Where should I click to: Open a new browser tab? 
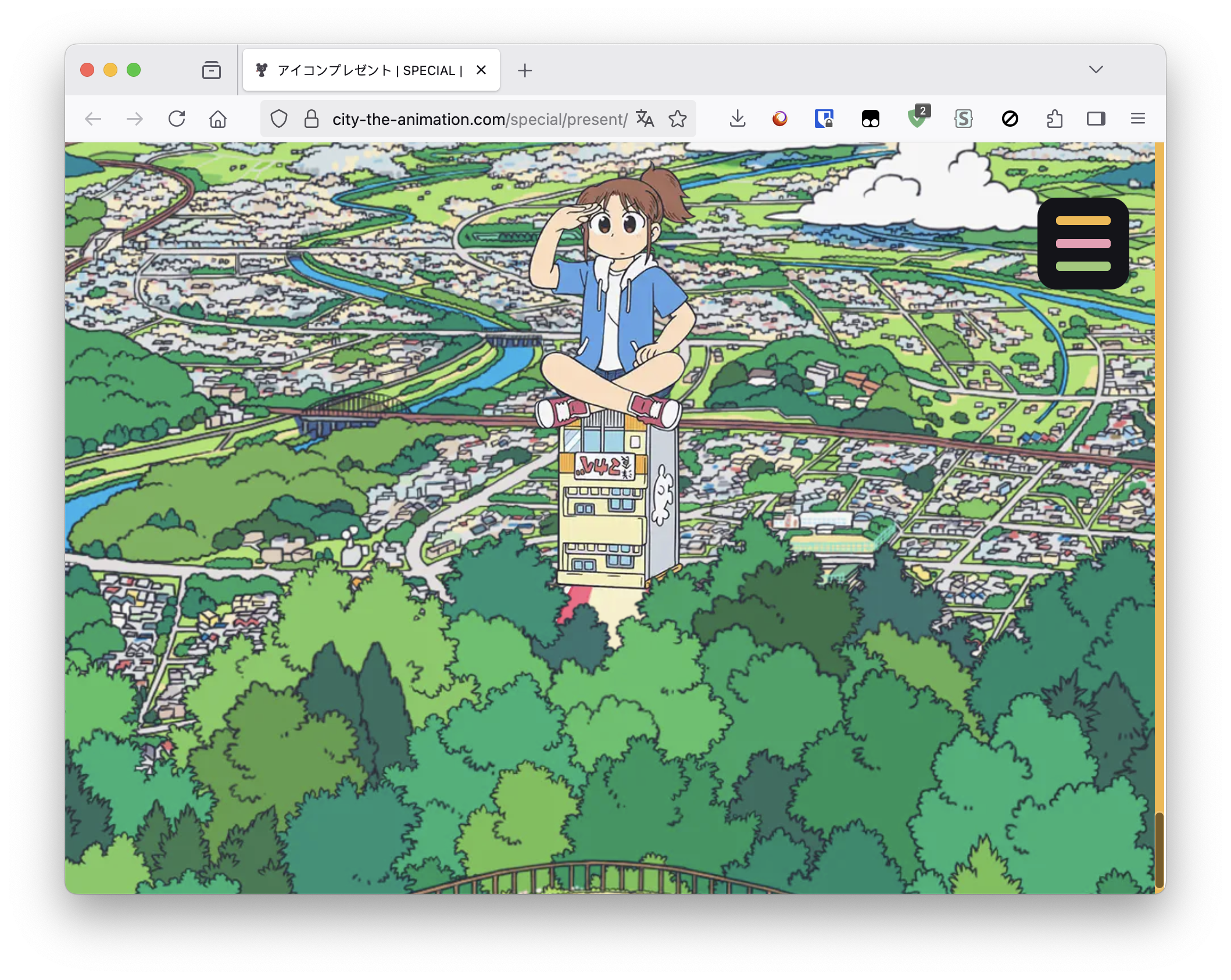click(525, 70)
